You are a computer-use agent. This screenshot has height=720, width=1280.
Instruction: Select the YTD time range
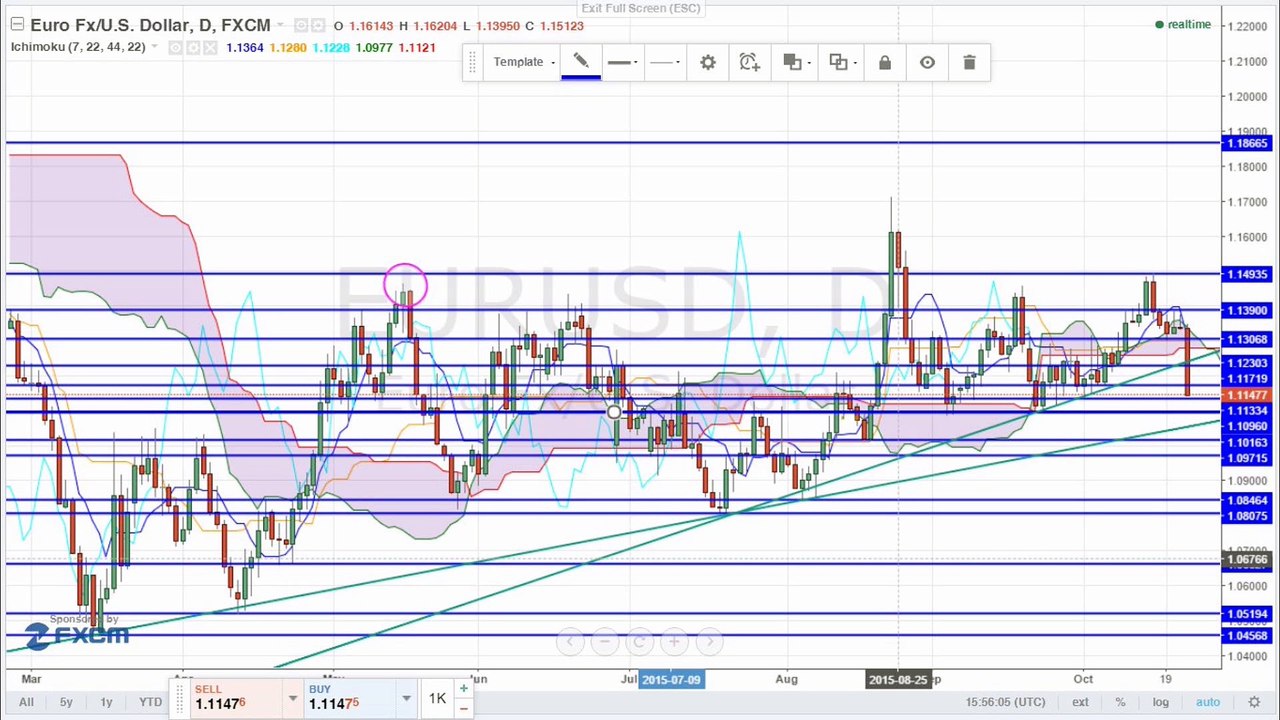[x=150, y=702]
